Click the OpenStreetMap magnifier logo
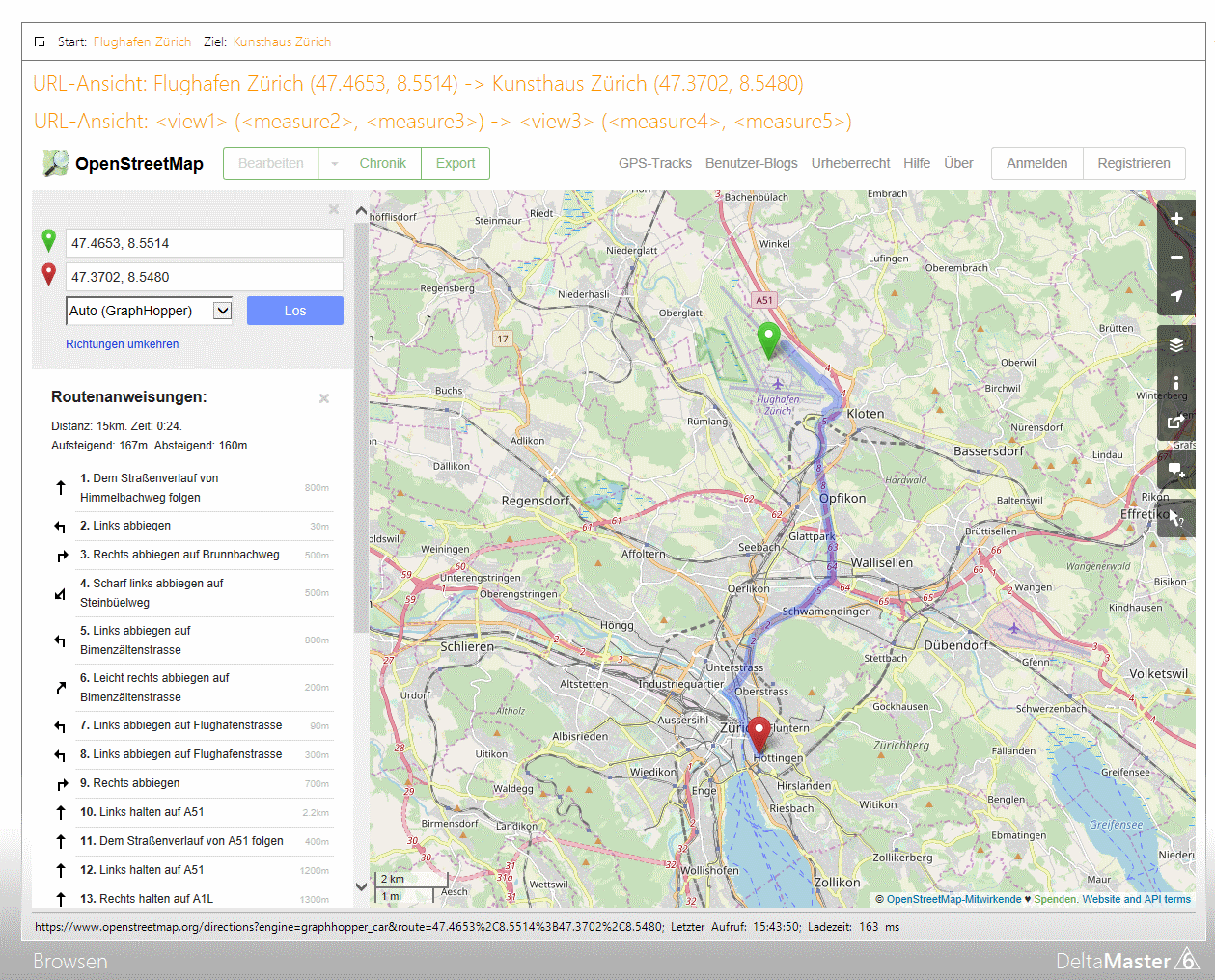This screenshot has width=1215, height=980. [x=55, y=163]
